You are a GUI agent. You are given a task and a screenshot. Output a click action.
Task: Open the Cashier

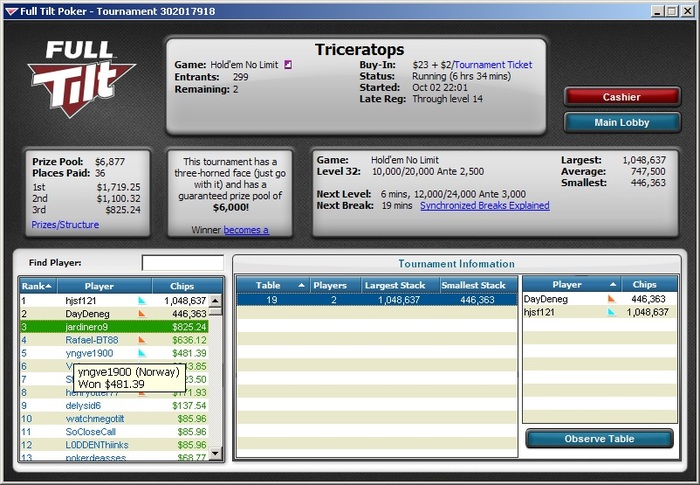tap(622, 97)
